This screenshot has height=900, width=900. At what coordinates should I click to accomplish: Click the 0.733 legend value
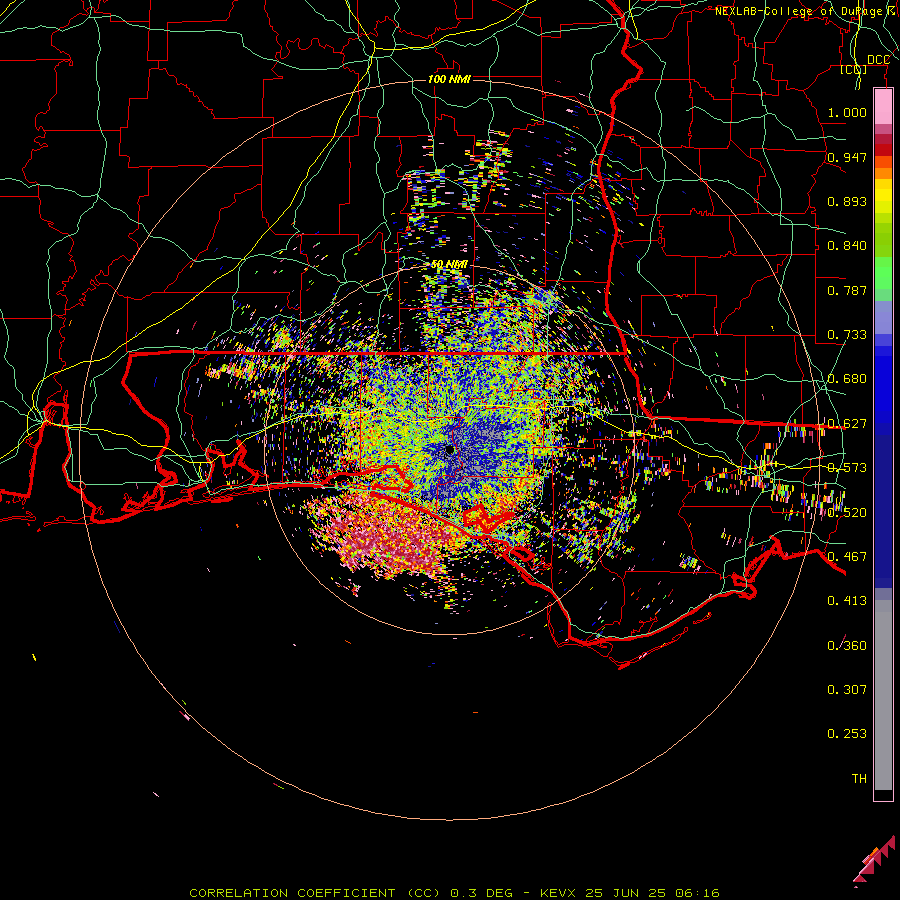pyautogui.click(x=847, y=335)
